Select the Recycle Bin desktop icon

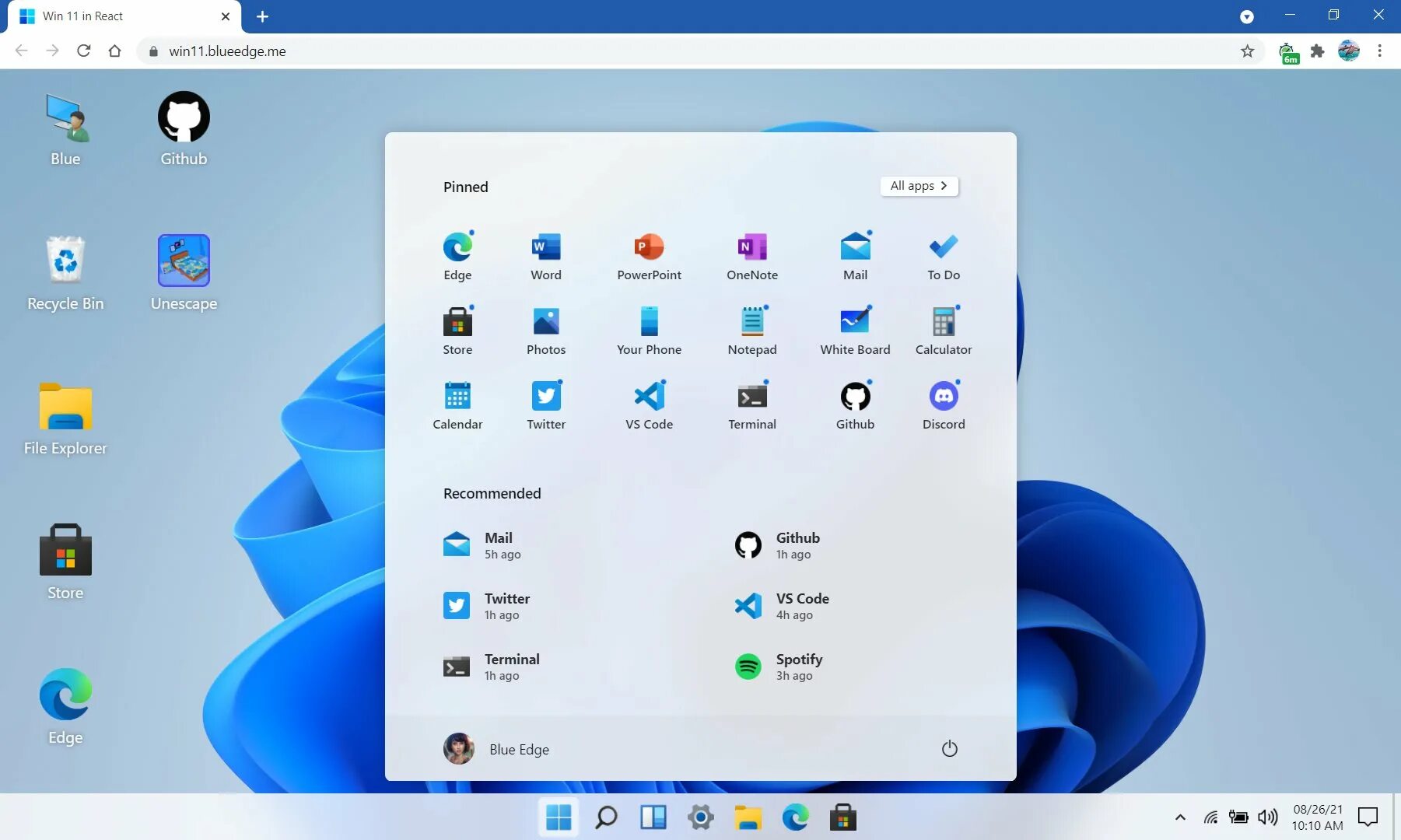coord(65,273)
